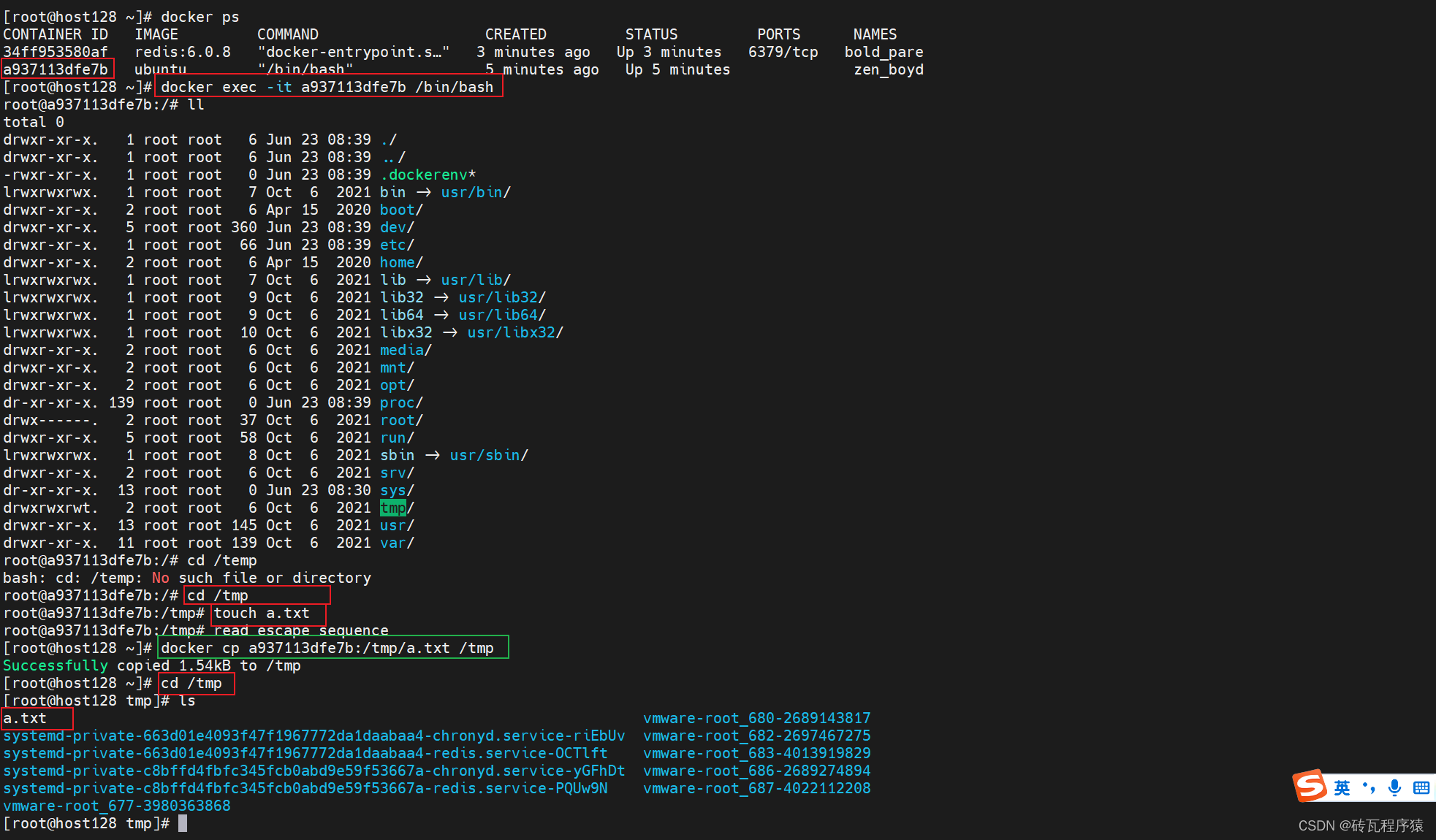This screenshot has height=840, width=1436.
Task: Click the container ID a937113dfe7b in docker ps
Action: [56, 69]
